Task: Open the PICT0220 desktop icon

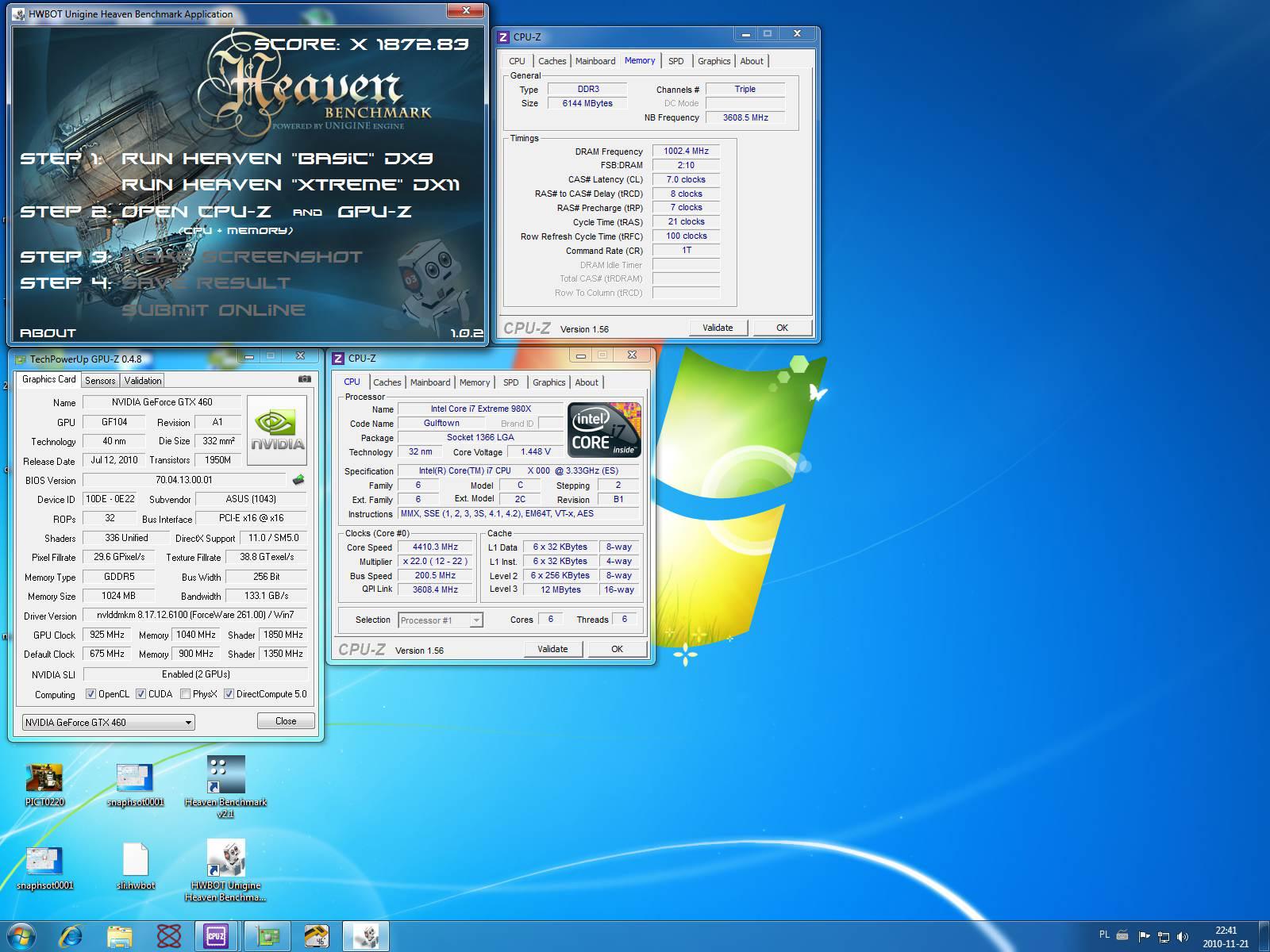Action: click(x=44, y=785)
